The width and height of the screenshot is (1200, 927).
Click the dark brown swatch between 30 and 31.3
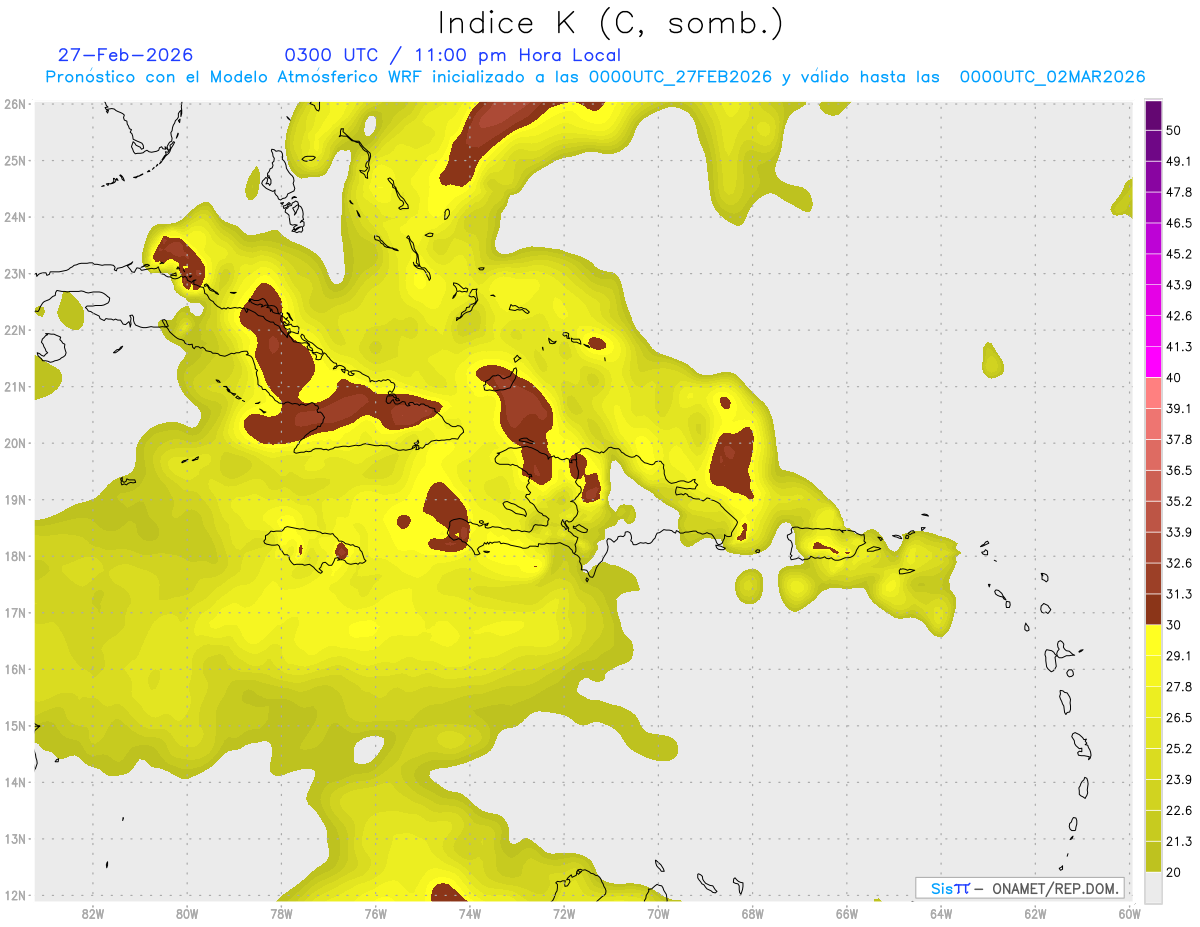(1153, 610)
